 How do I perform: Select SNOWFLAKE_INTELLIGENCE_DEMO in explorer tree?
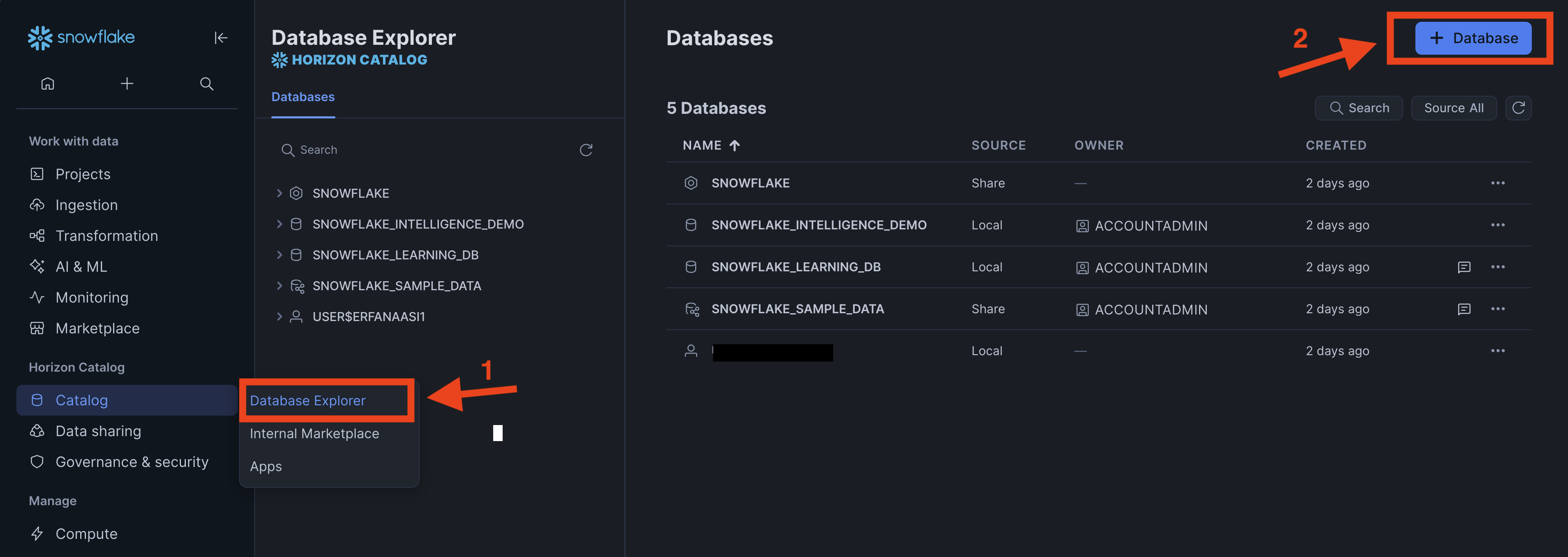(418, 224)
